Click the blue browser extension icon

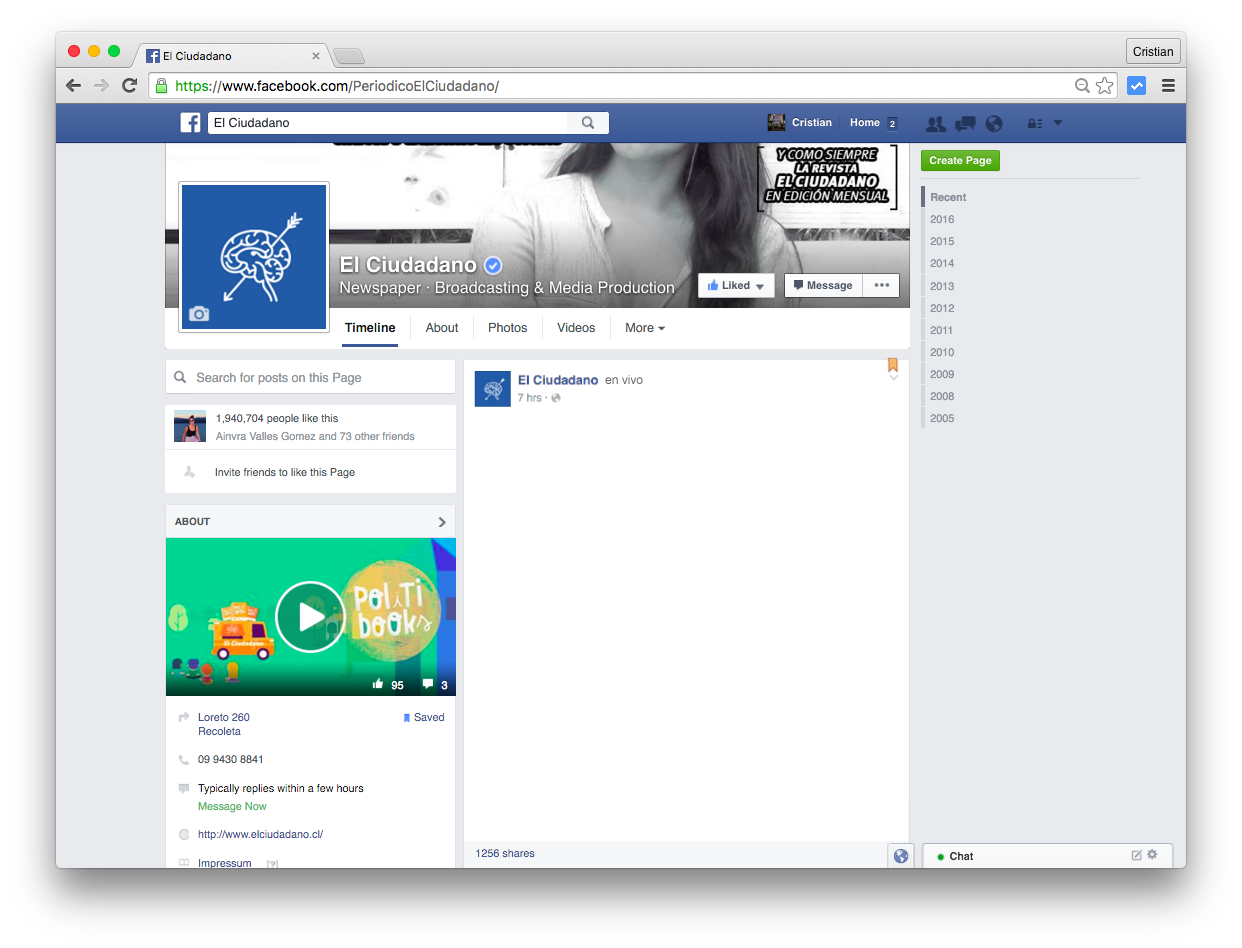click(x=1136, y=86)
